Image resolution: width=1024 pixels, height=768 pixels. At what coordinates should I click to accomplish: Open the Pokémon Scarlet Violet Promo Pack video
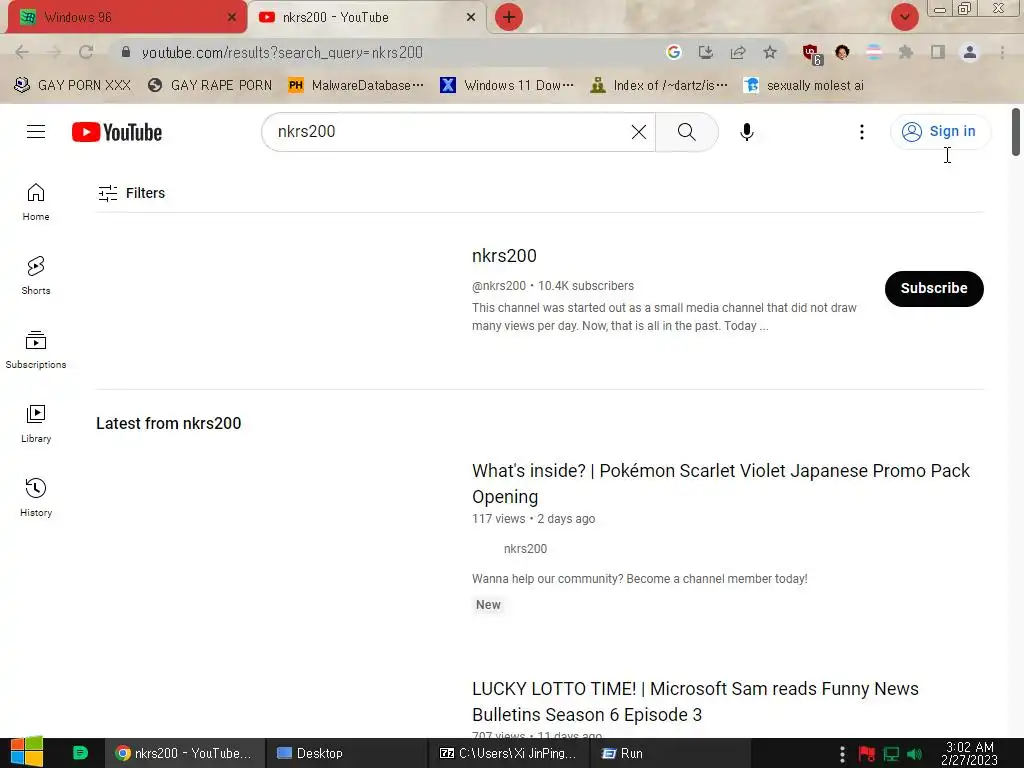click(721, 483)
